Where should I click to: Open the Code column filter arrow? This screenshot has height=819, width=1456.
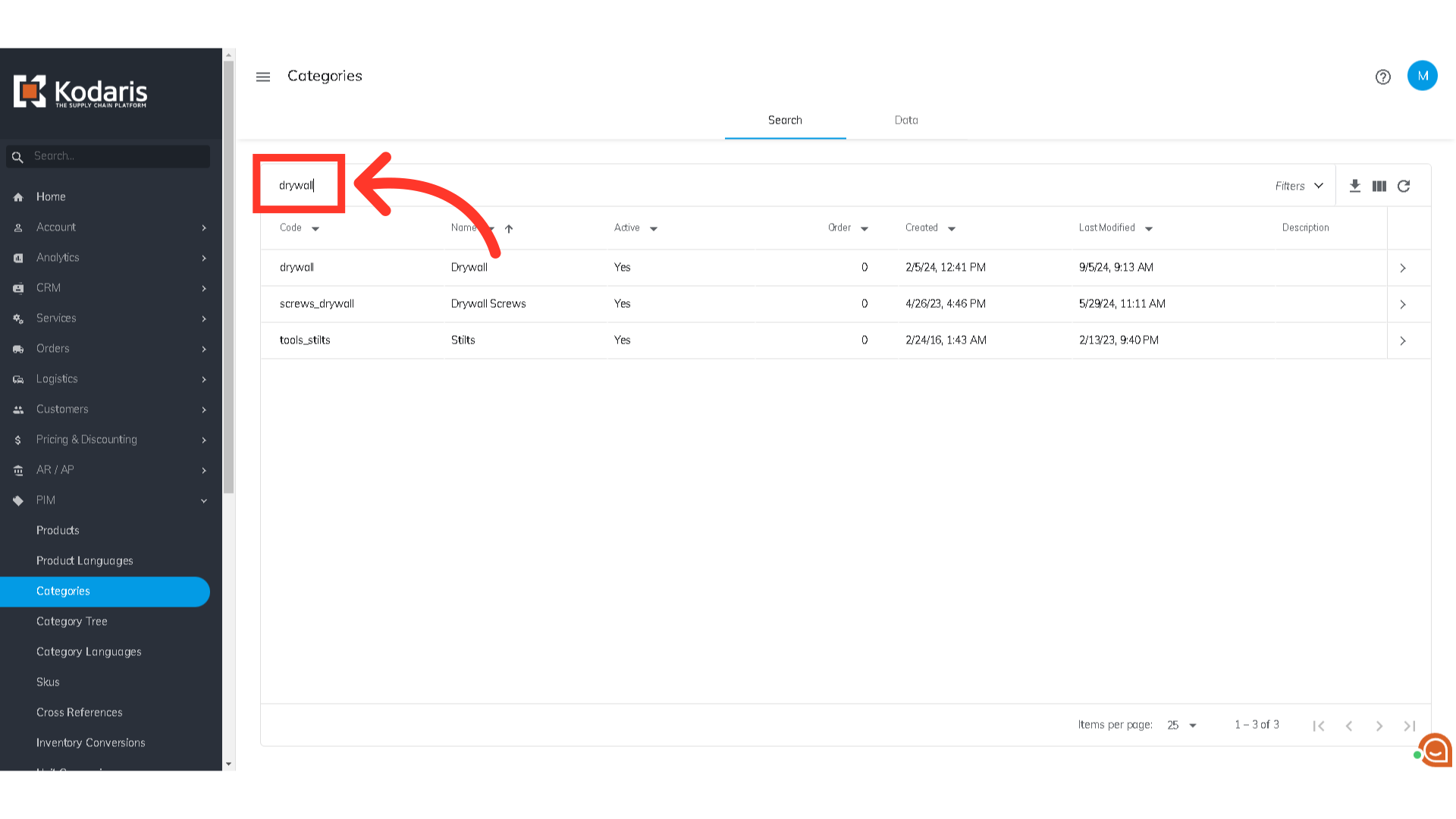coord(315,228)
